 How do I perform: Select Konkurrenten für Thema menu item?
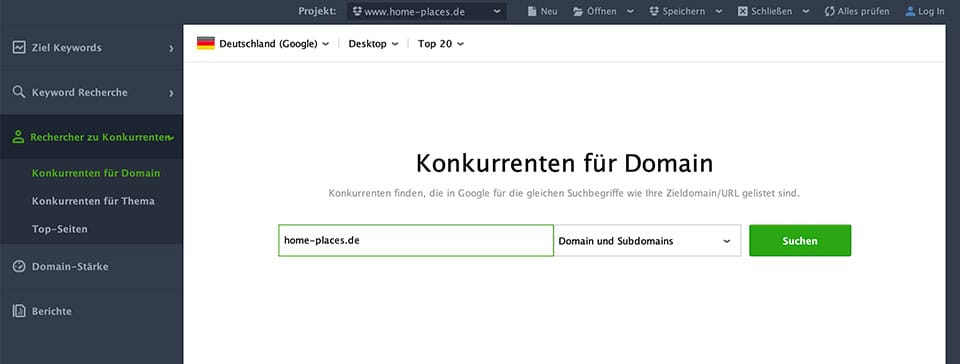pyautogui.click(x=93, y=201)
